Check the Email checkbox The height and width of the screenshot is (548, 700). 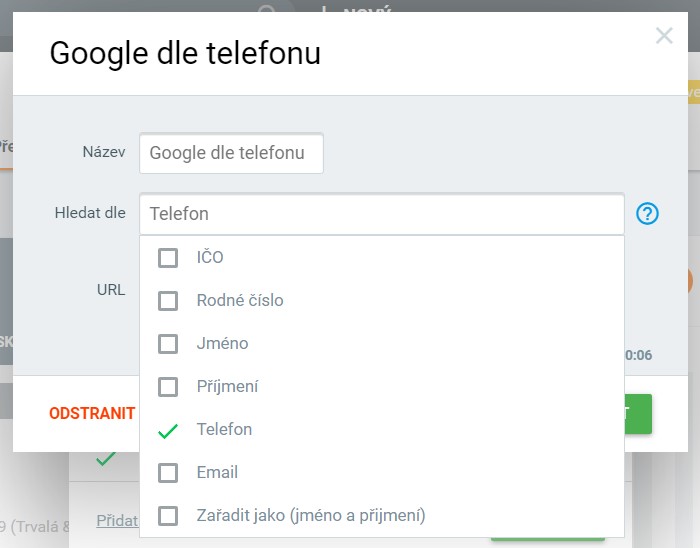pyautogui.click(x=168, y=473)
